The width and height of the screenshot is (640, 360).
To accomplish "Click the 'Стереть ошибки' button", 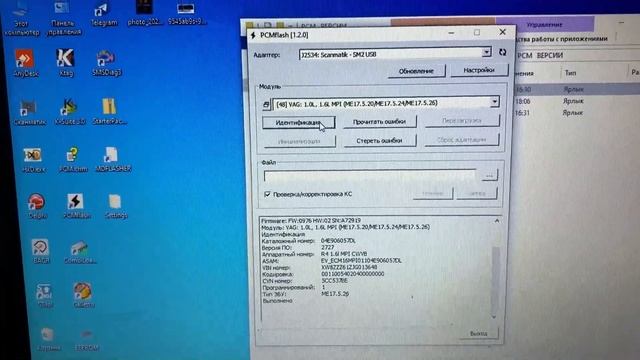I will pyautogui.click(x=380, y=140).
